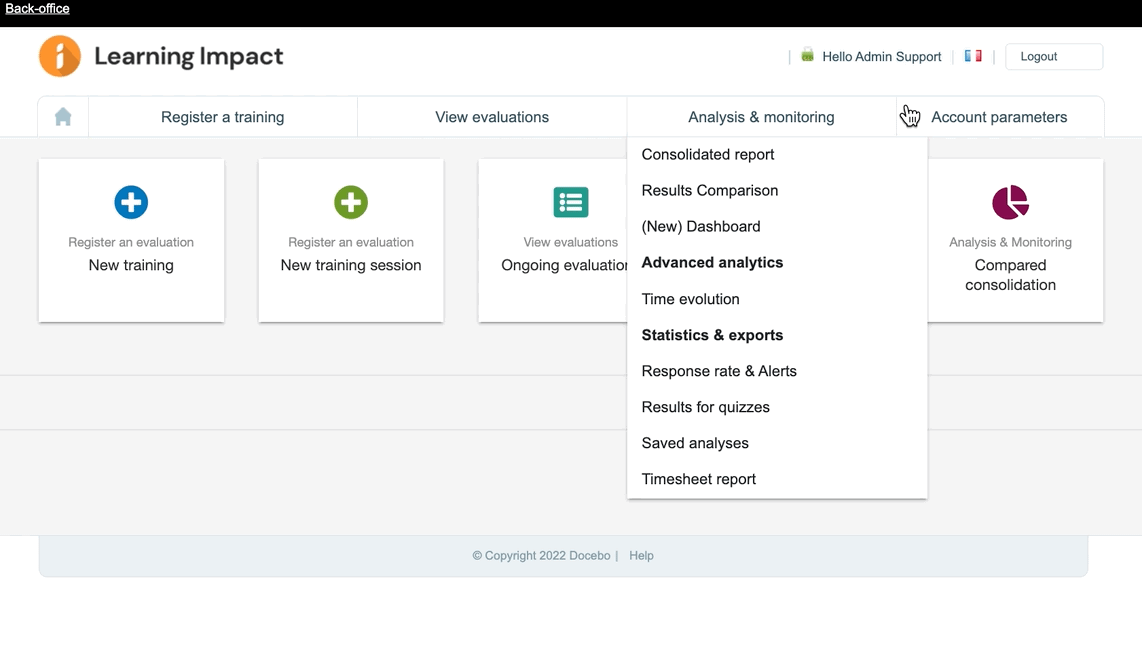1142x652 pixels.
Task: Click the user icon beside Hello Admin Support
Action: 806,56
